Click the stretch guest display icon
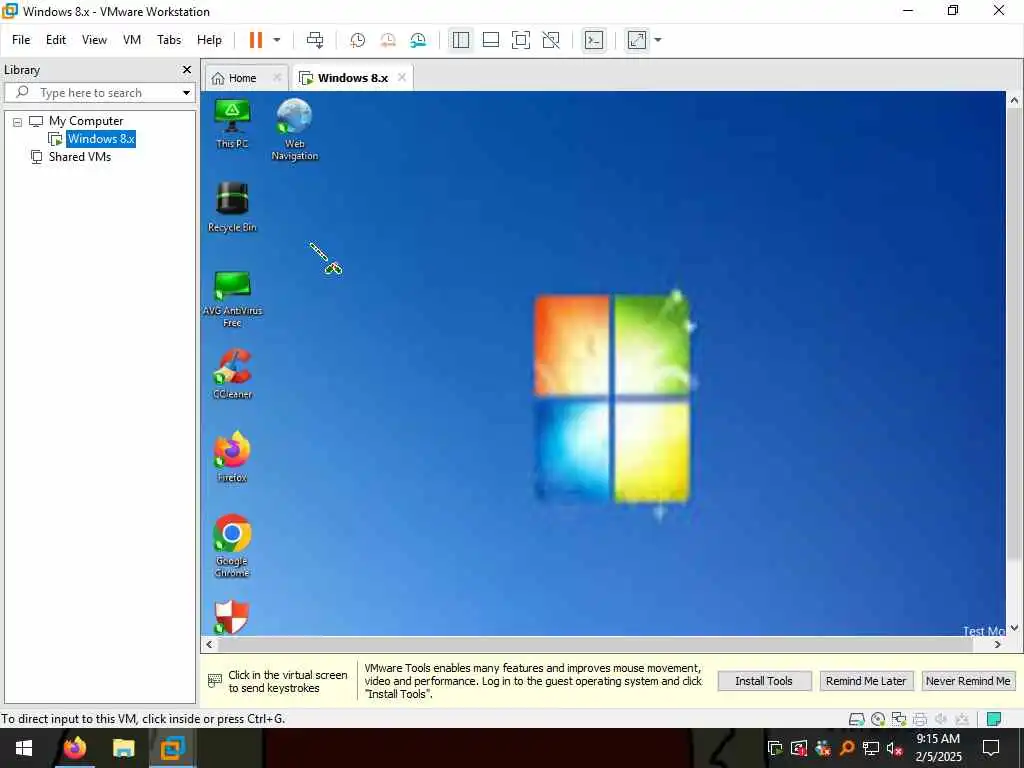The width and height of the screenshot is (1024, 768). 637,40
